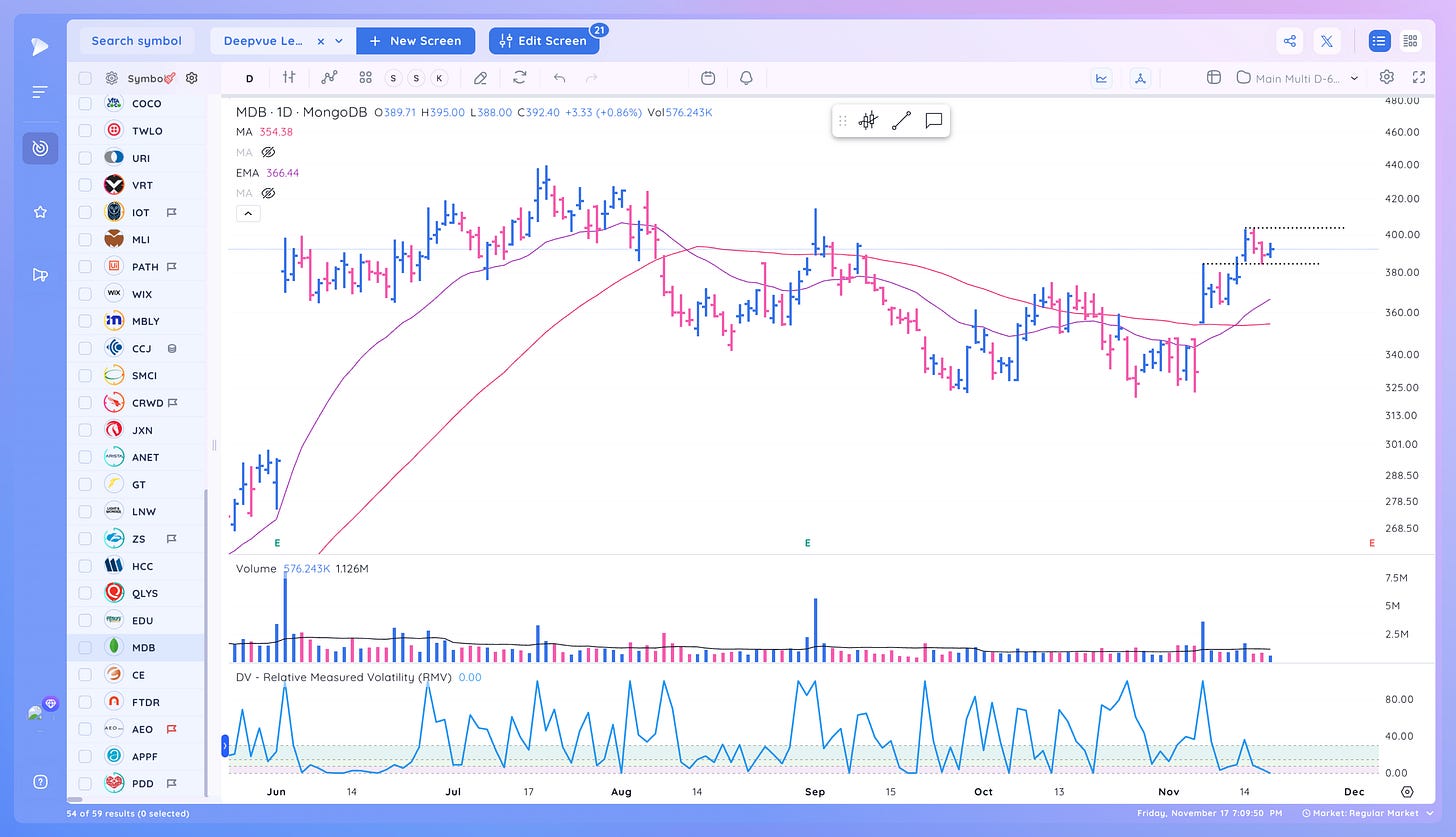The width and height of the screenshot is (1456, 837).
Task: Toggle the line chart view button
Action: (1102, 78)
